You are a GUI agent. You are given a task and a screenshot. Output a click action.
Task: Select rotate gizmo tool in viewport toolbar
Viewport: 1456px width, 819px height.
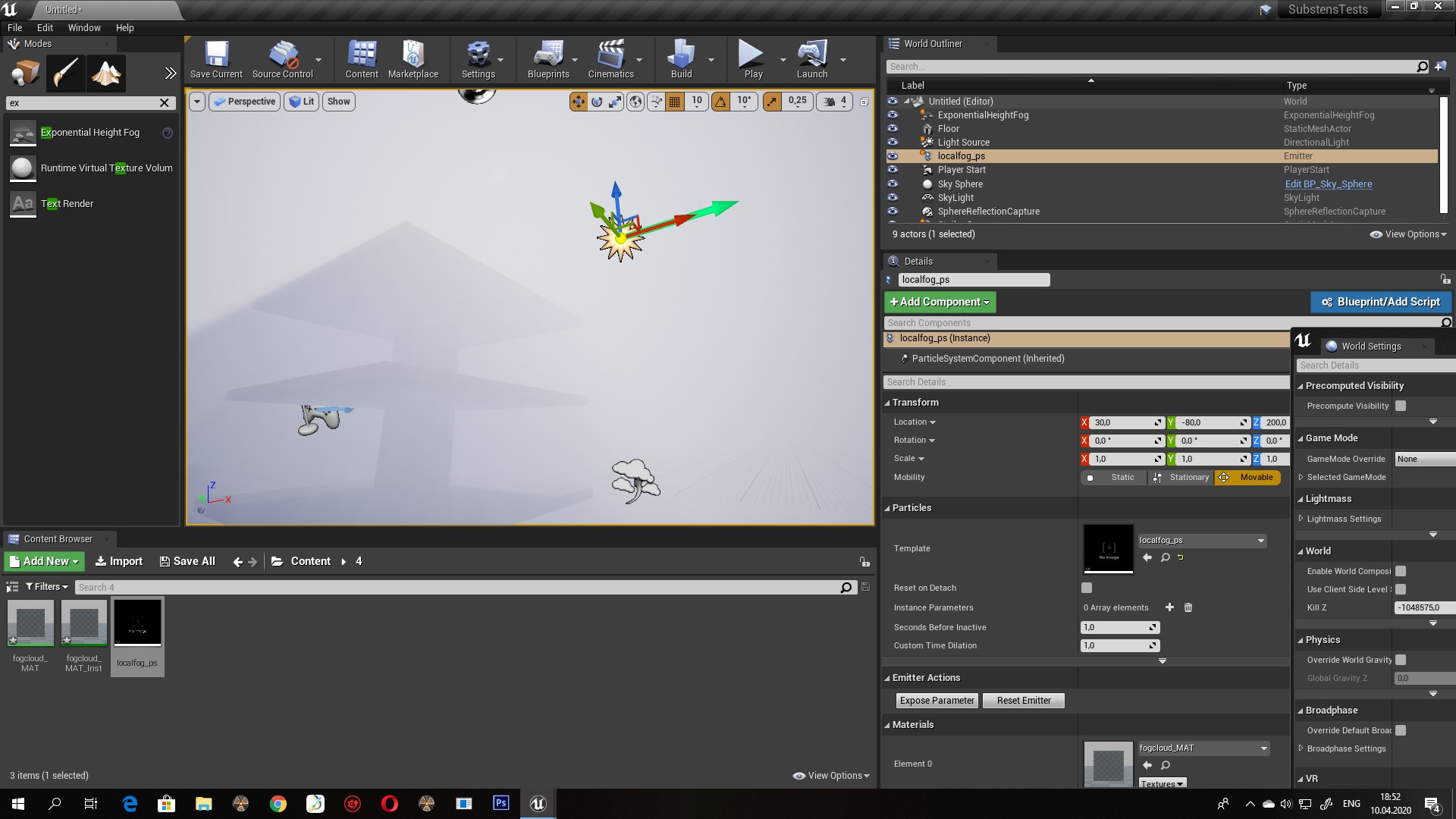click(x=597, y=101)
